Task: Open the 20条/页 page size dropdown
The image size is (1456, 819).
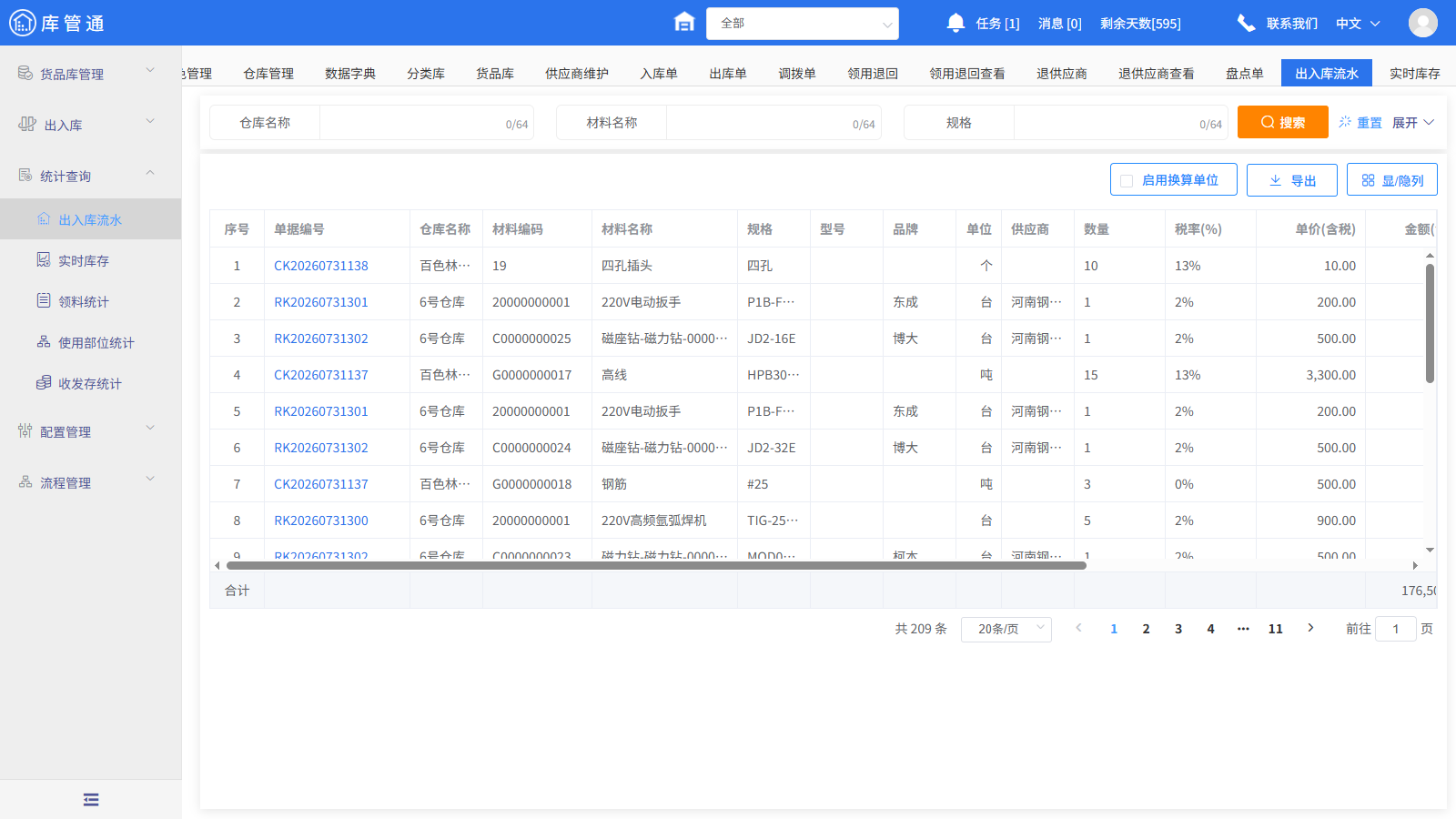Action: [1006, 629]
